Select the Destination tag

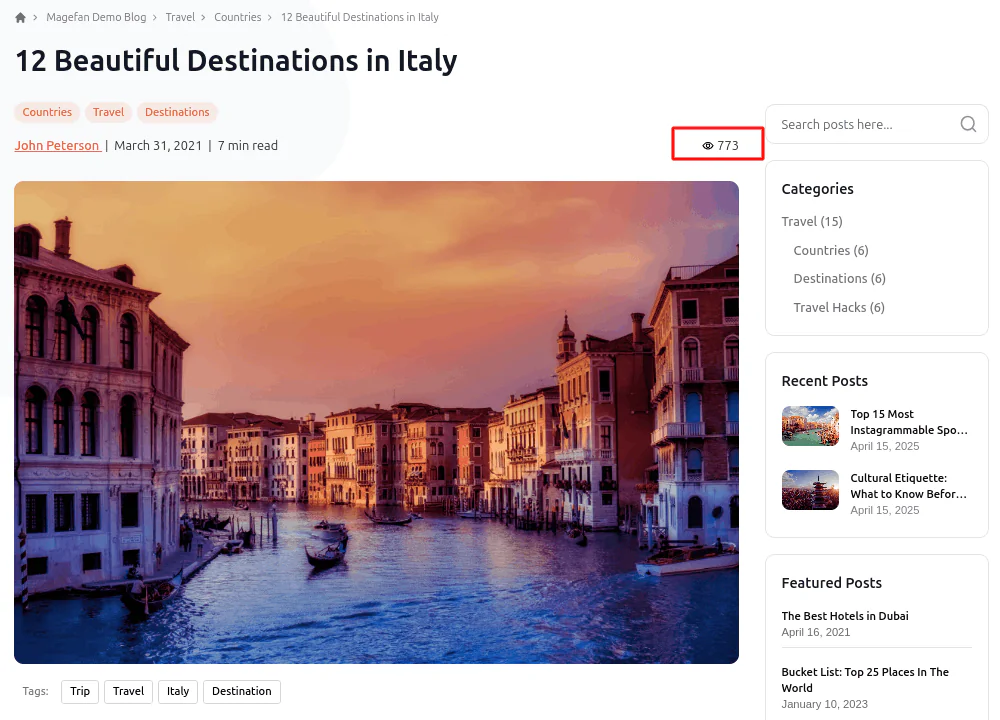pyautogui.click(x=242, y=691)
